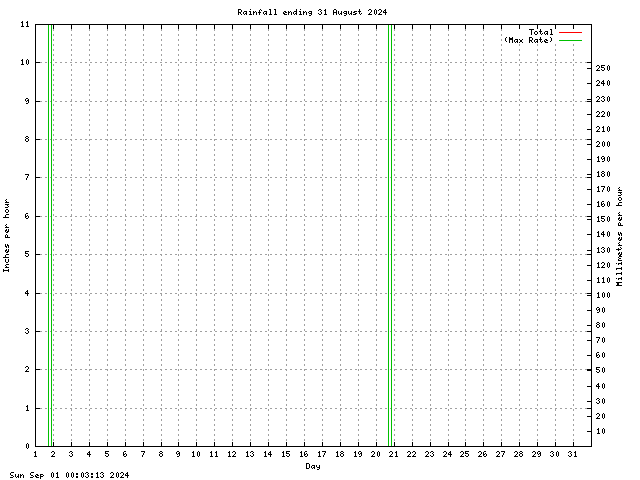Screen dimensions: 640x480
Task: Click the left axis value '11'
Action: [x=25, y=24]
